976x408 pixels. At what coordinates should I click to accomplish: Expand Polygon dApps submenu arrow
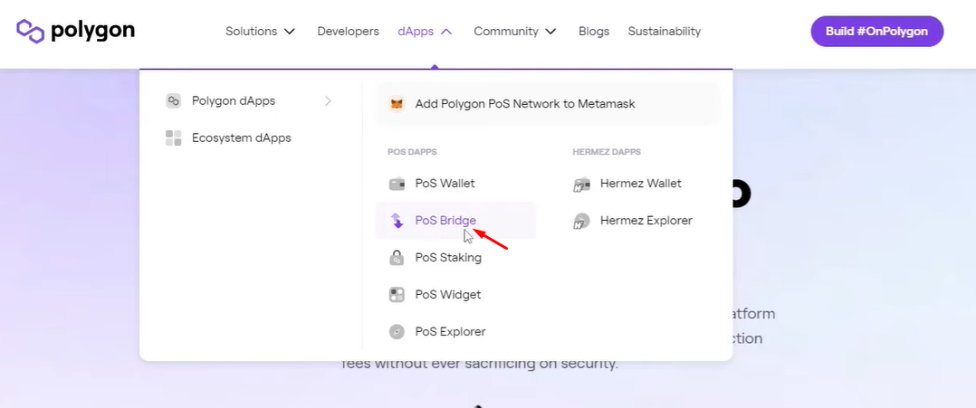[328, 101]
